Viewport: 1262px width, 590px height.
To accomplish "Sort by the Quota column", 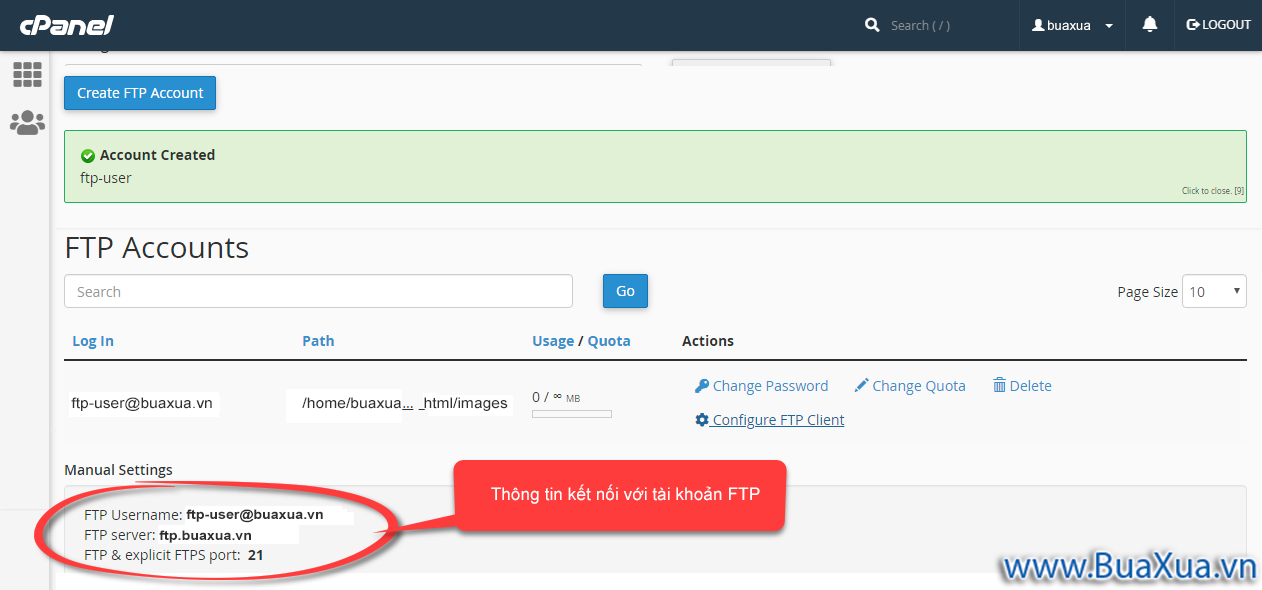I will pos(609,341).
